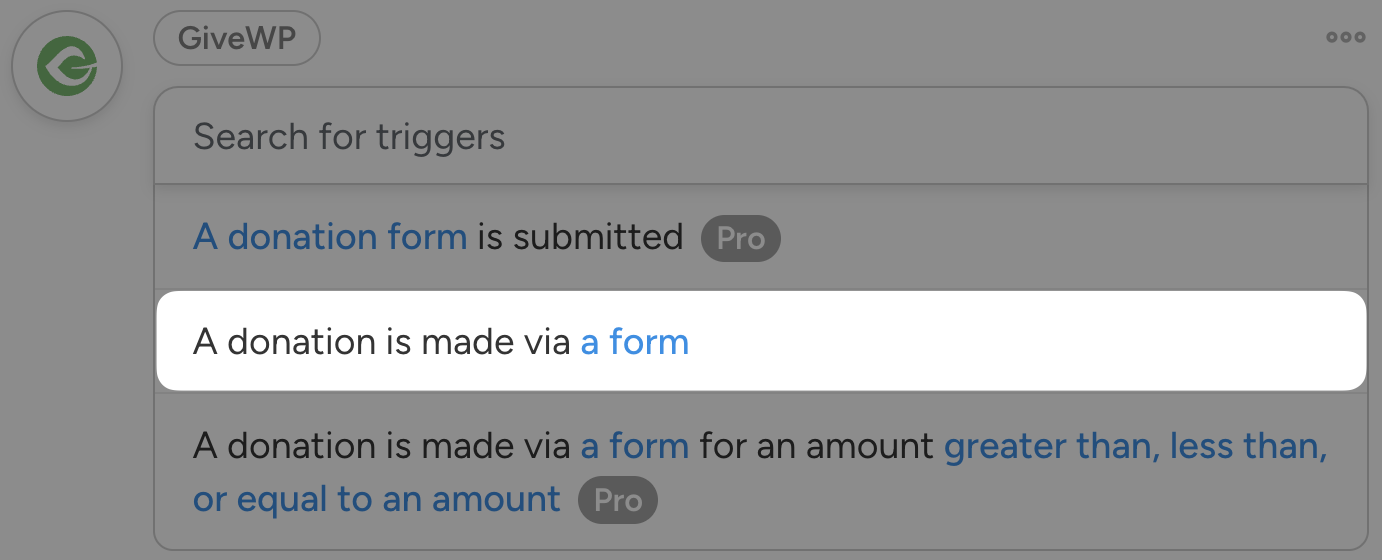Click "a form" link in the amount trigger
Viewport: 1382px width, 560px height.
(635, 445)
